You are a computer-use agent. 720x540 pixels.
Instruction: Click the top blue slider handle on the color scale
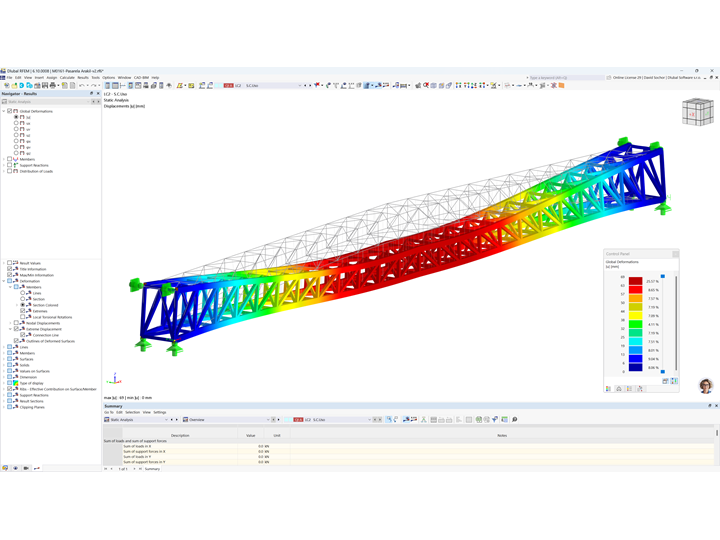click(x=663, y=276)
